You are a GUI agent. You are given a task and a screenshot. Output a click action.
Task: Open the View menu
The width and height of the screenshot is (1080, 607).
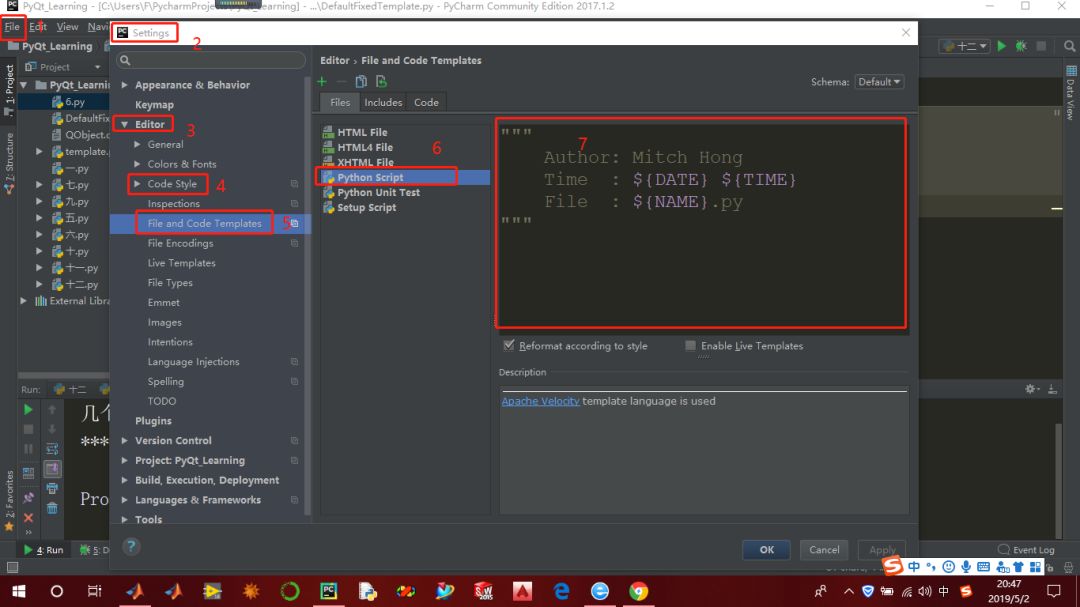(67, 27)
